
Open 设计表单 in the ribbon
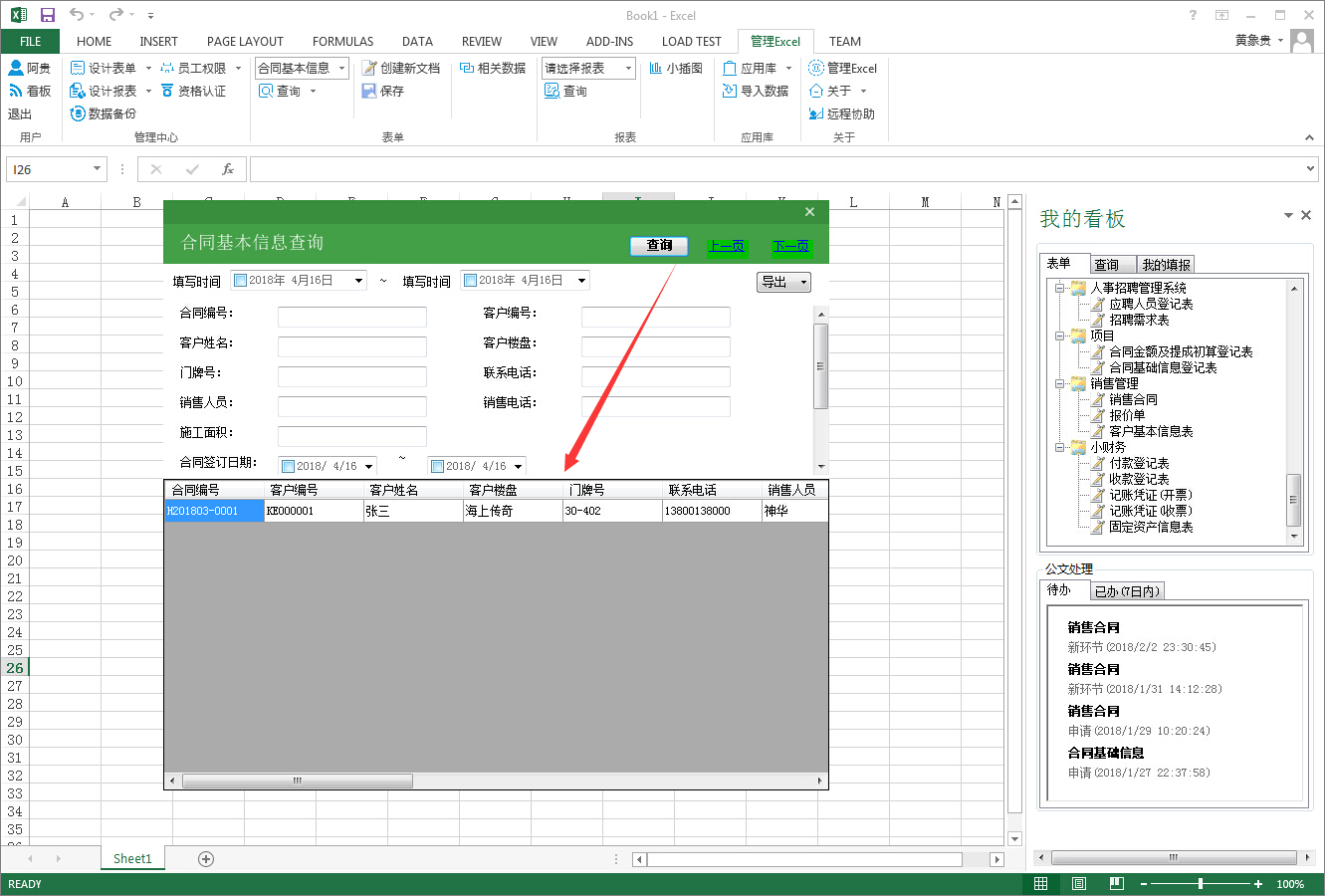[110, 68]
